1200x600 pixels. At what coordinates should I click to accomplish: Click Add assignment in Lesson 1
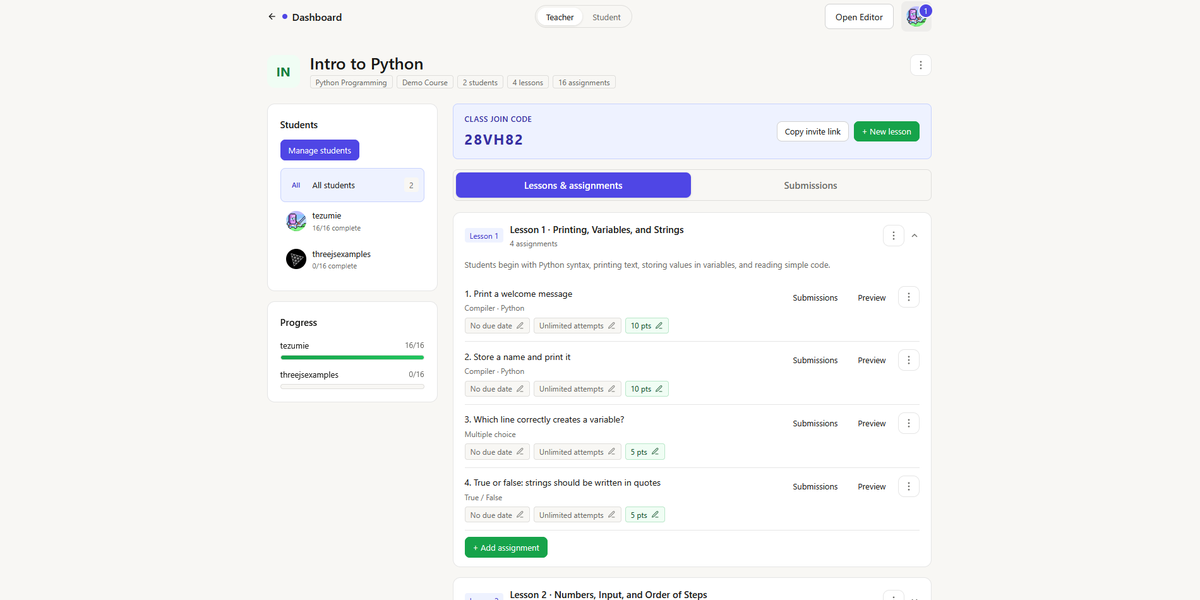506,547
